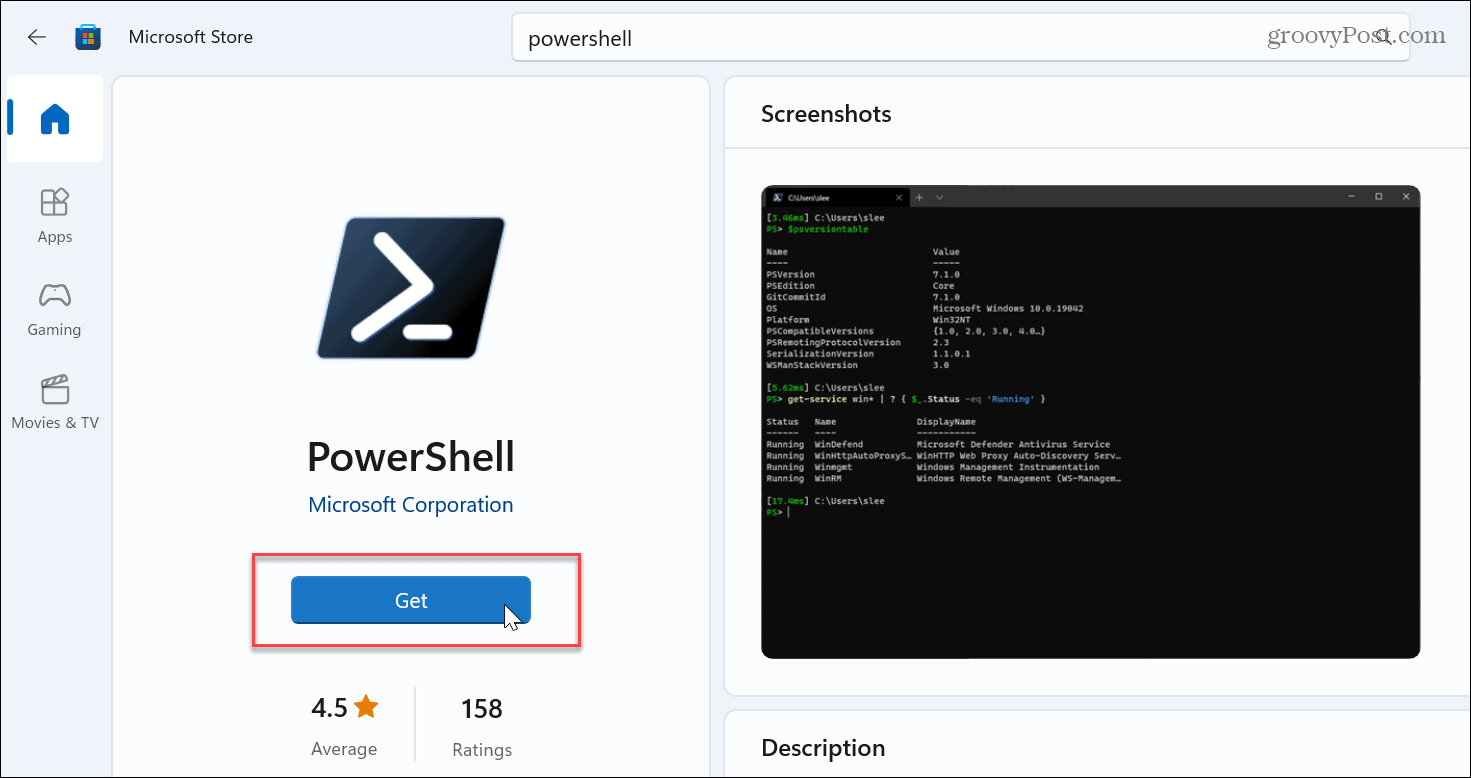Click the PowerShell app logo
Image resolution: width=1471 pixels, height=778 pixels.
click(x=411, y=290)
